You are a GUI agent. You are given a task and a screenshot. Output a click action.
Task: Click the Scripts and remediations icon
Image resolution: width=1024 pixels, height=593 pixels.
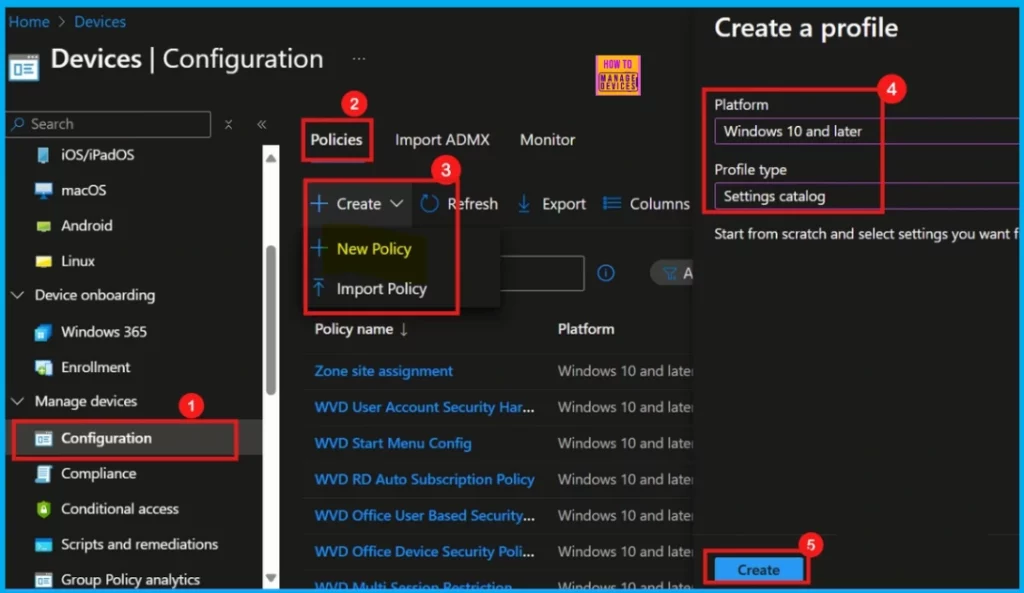pyautogui.click(x=43, y=545)
